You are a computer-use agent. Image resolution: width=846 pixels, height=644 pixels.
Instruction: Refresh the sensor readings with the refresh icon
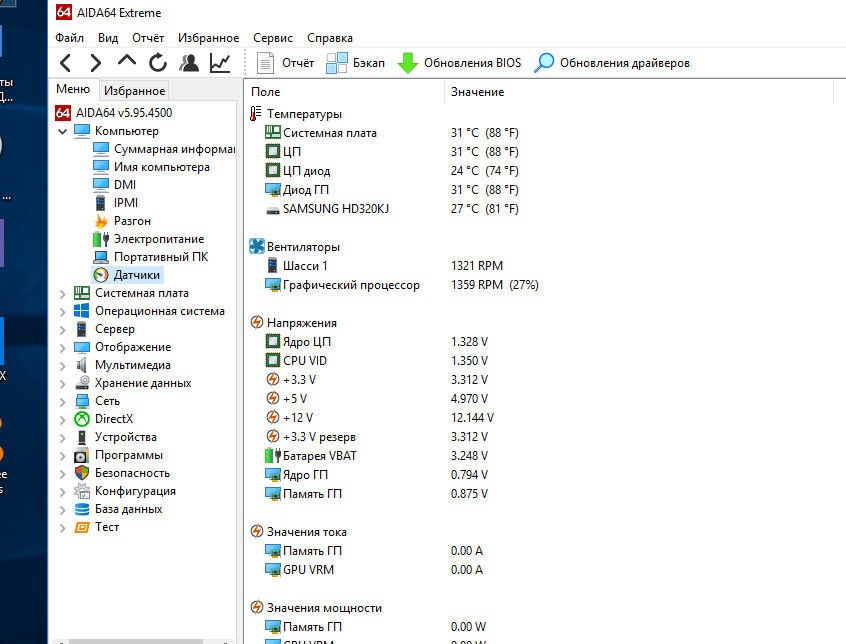pos(158,63)
